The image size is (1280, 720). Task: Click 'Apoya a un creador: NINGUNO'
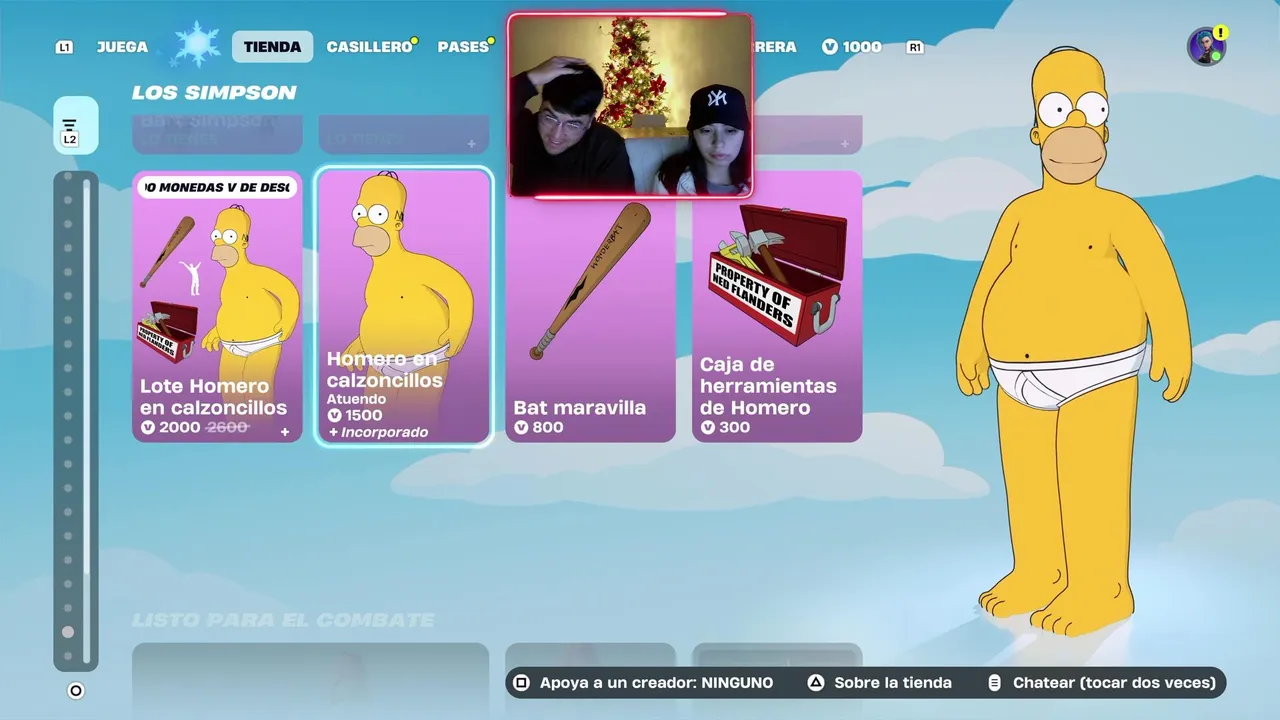[x=643, y=683]
